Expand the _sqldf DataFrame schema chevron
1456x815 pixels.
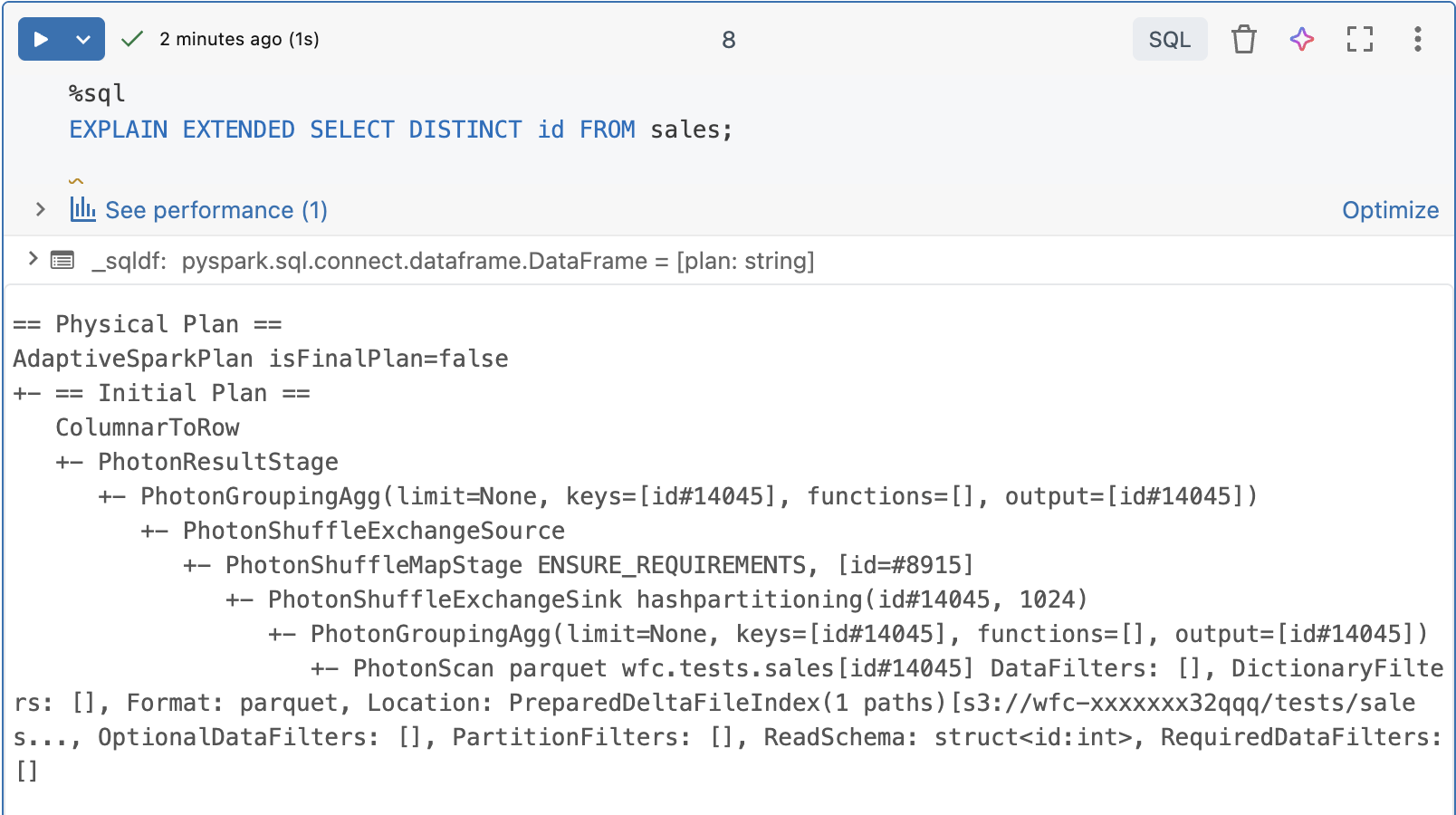coord(33,260)
